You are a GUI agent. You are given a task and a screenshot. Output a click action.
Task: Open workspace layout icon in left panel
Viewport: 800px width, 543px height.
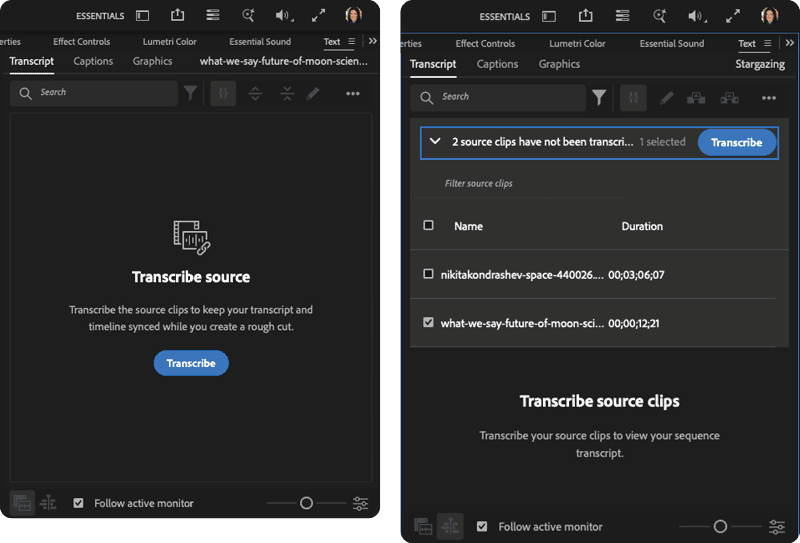pyautogui.click(x=142, y=16)
